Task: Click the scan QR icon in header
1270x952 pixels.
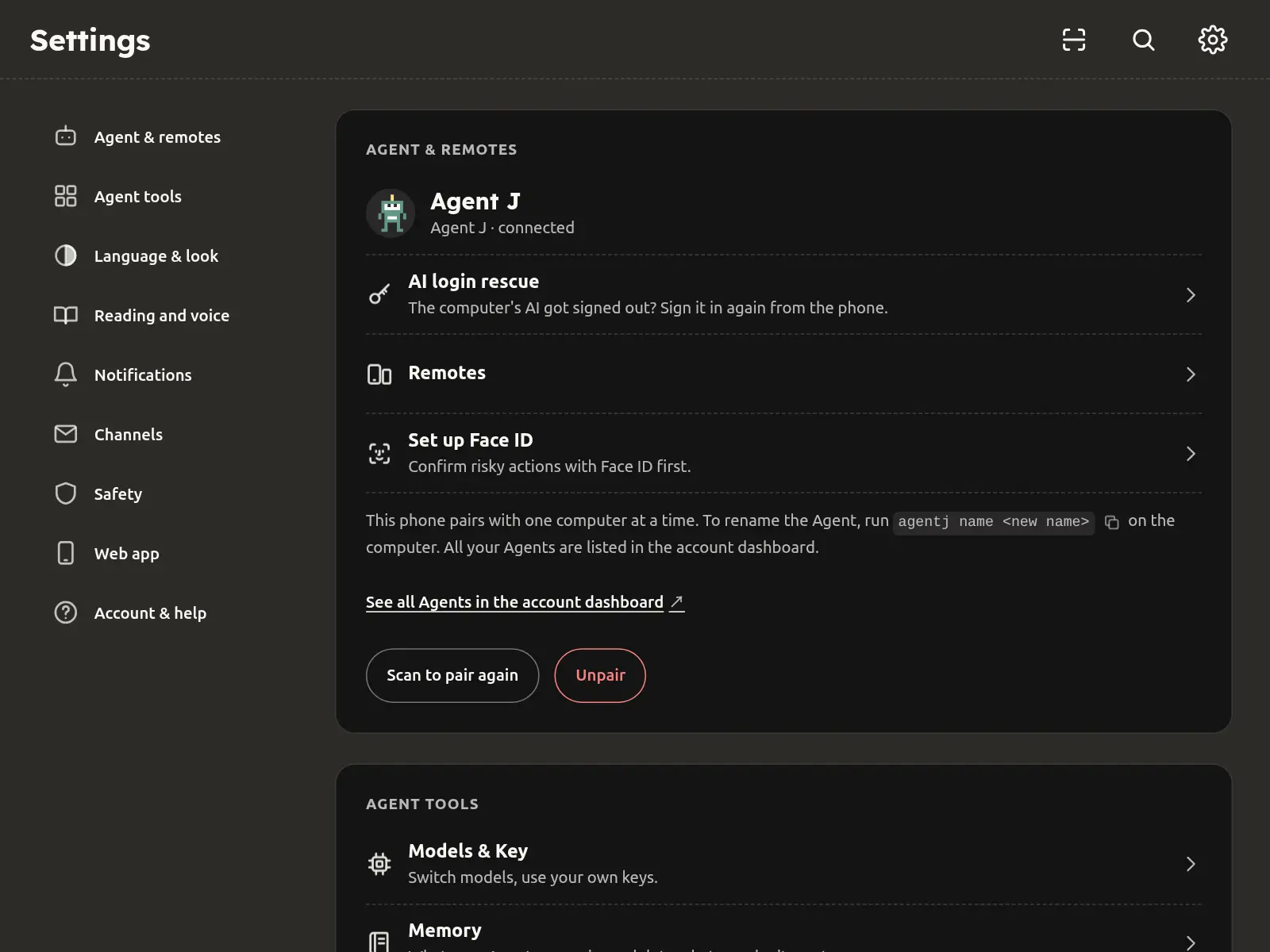Action: coord(1074,40)
